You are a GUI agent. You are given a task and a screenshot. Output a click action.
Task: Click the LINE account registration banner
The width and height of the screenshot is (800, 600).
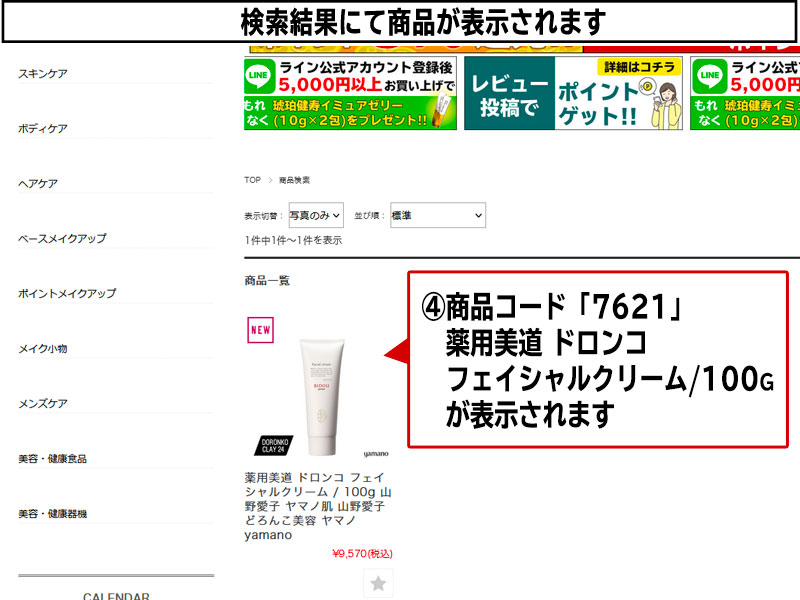point(350,93)
